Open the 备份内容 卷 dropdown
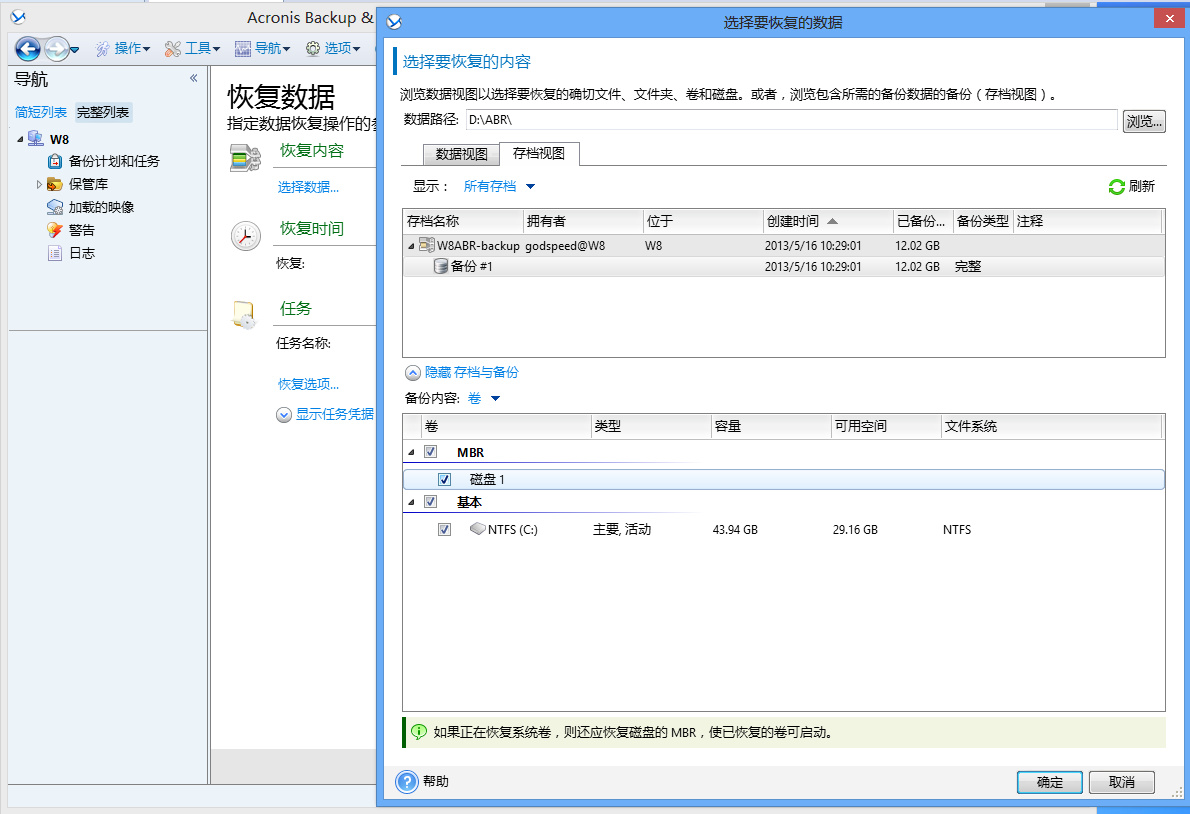 (483, 398)
